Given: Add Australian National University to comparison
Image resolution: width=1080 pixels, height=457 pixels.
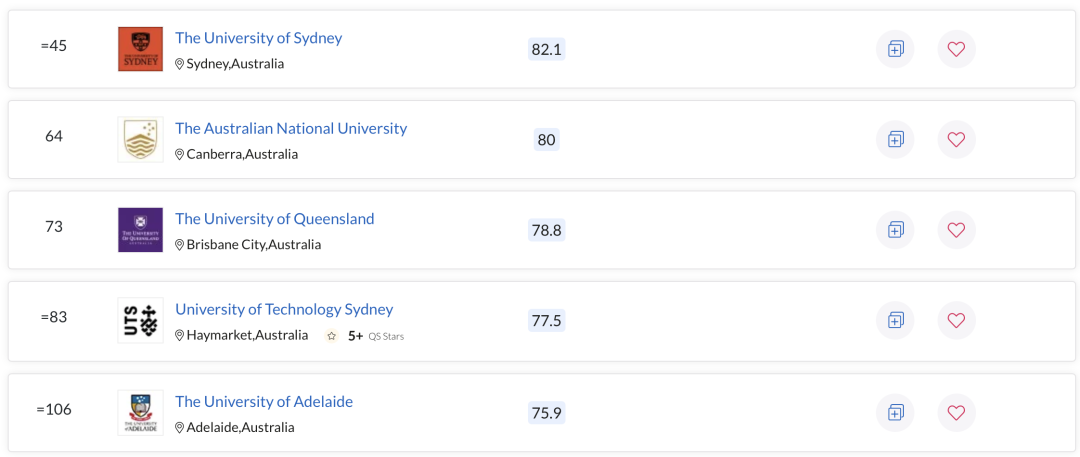Looking at the screenshot, I should click(x=895, y=139).
